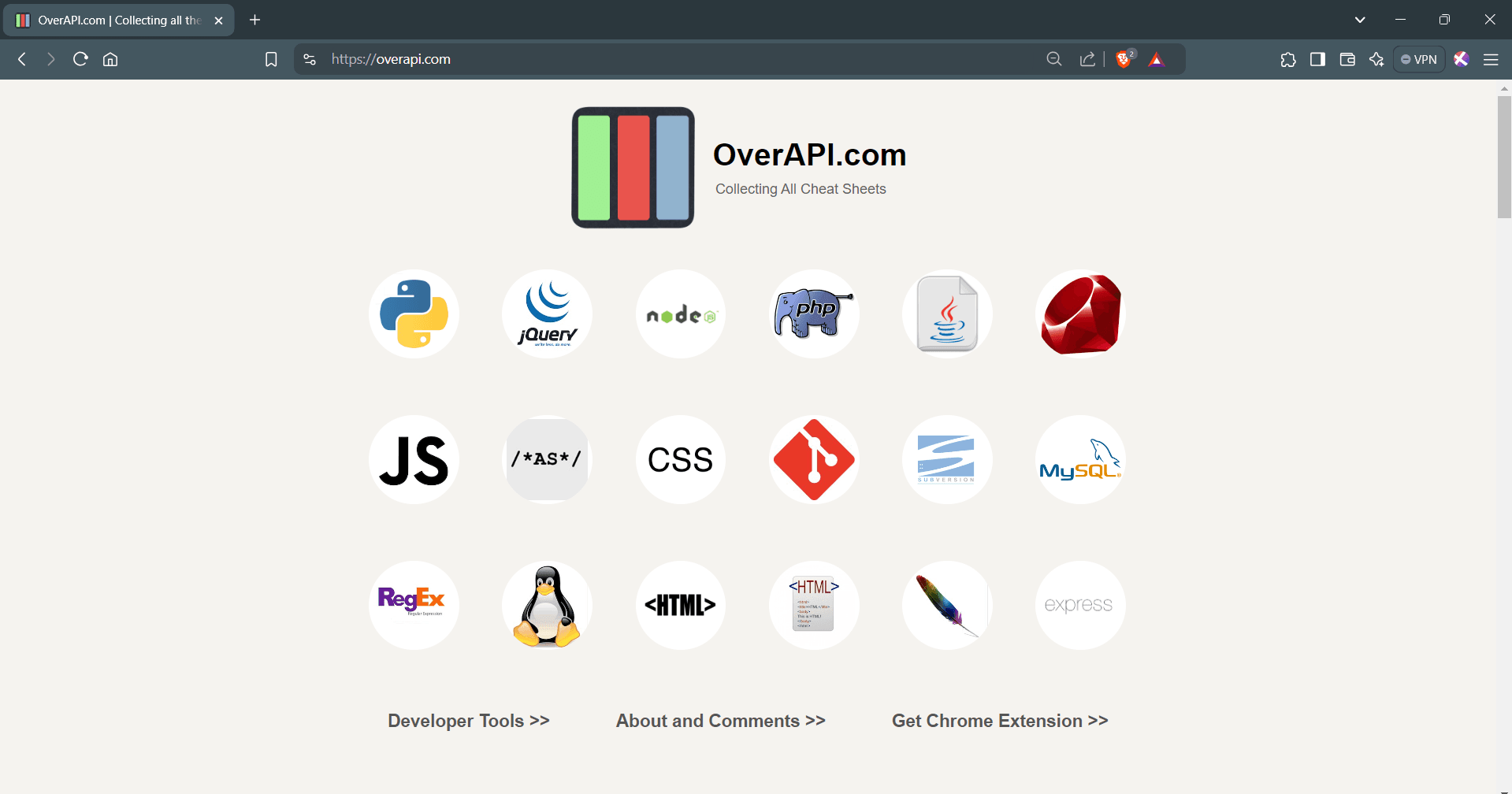The image size is (1512, 794).
Task: Open the extensions puzzle icon
Action: tap(1288, 59)
